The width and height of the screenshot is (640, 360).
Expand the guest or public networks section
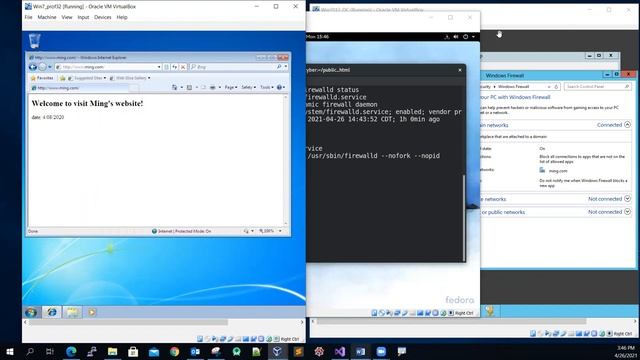tap(627, 212)
